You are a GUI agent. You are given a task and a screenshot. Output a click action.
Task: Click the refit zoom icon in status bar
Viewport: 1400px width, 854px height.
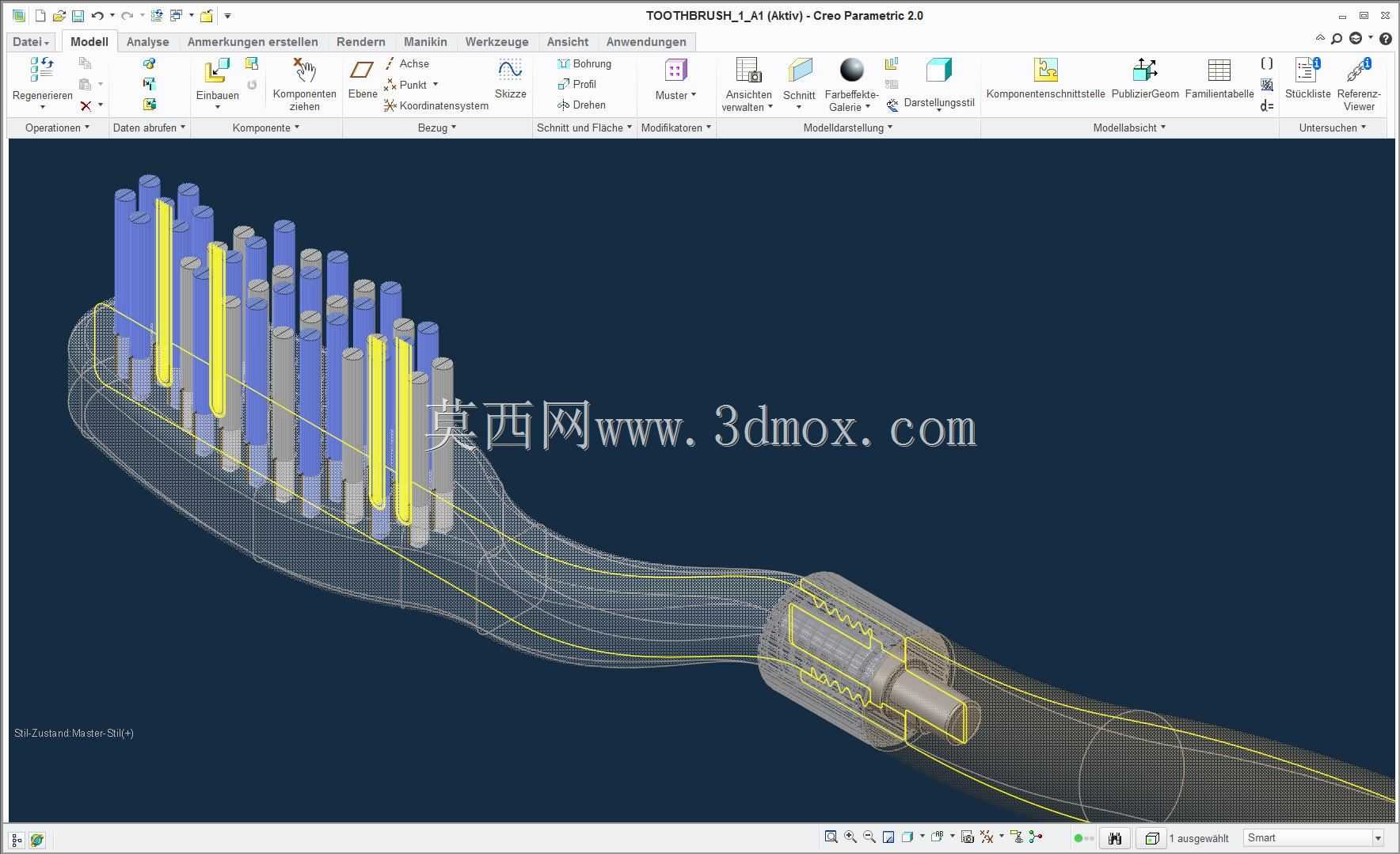(831, 837)
